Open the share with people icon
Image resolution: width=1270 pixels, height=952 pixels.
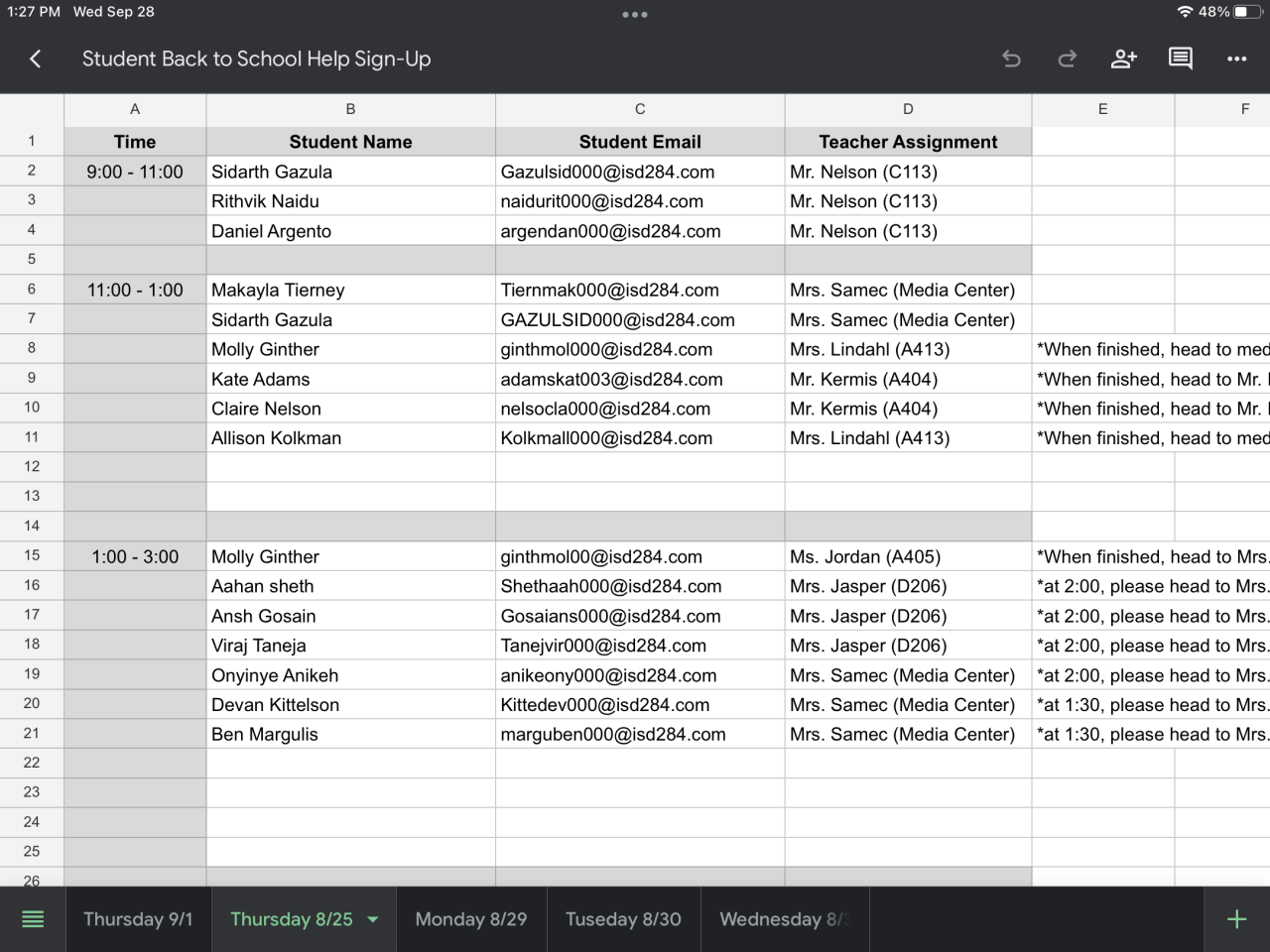(1123, 59)
